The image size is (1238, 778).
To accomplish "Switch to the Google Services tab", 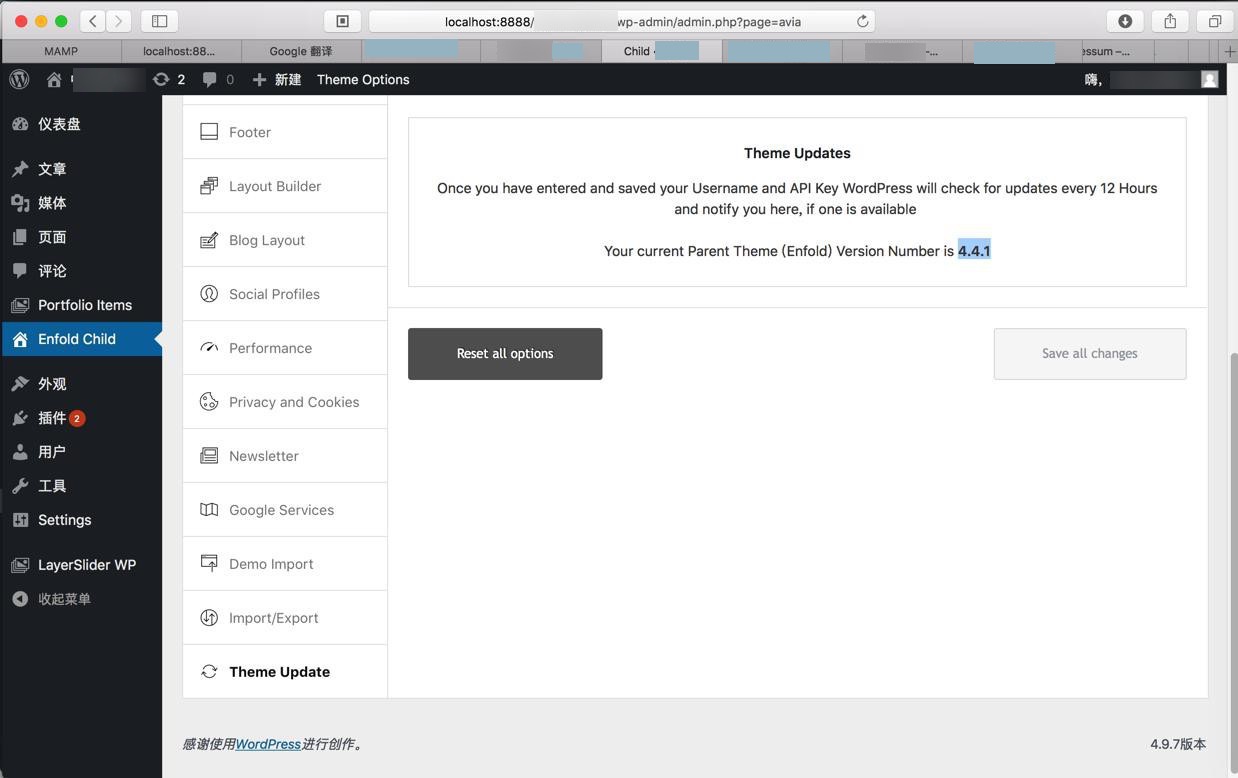I will coord(285,510).
